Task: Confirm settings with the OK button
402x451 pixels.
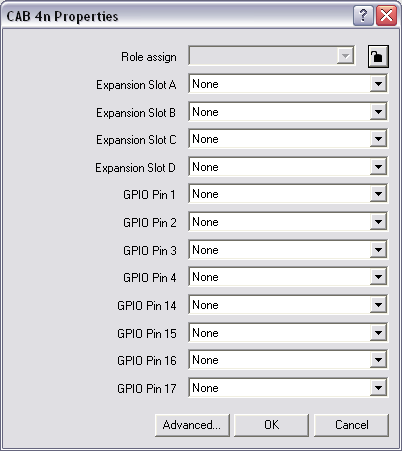Action: pos(271,425)
